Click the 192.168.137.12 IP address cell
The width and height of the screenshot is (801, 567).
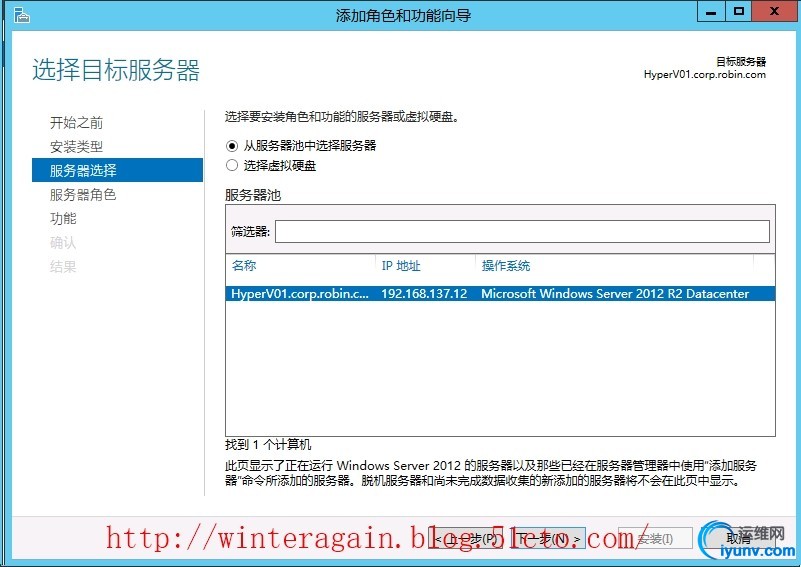pyautogui.click(x=424, y=294)
